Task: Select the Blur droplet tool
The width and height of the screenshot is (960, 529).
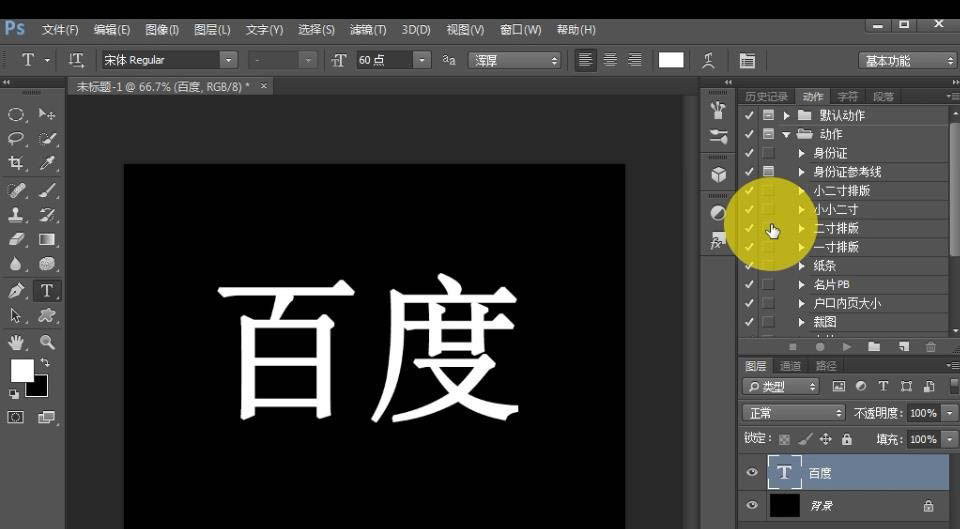Action: point(16,264)
